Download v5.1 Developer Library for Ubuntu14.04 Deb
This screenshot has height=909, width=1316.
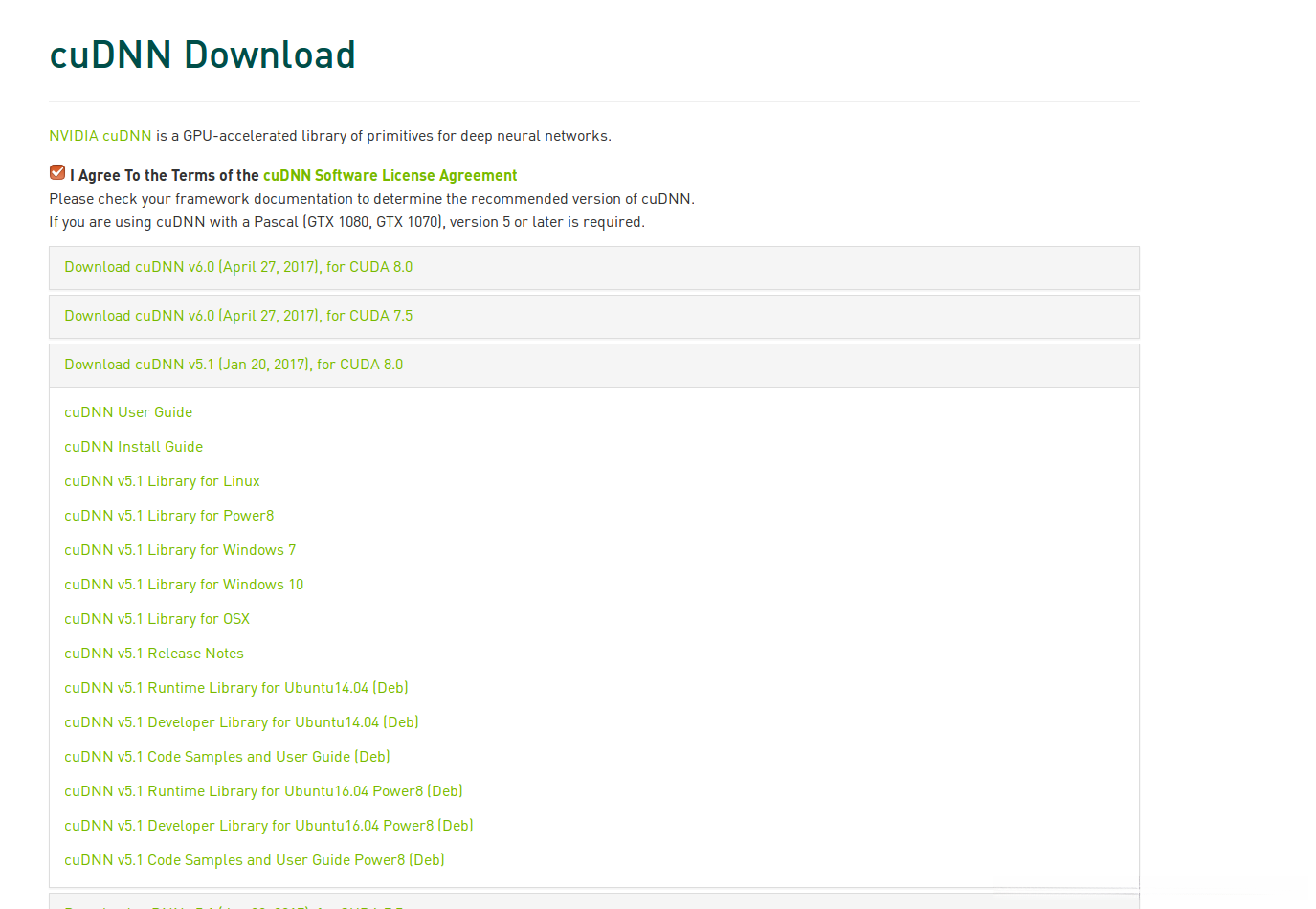pos(241,722)
